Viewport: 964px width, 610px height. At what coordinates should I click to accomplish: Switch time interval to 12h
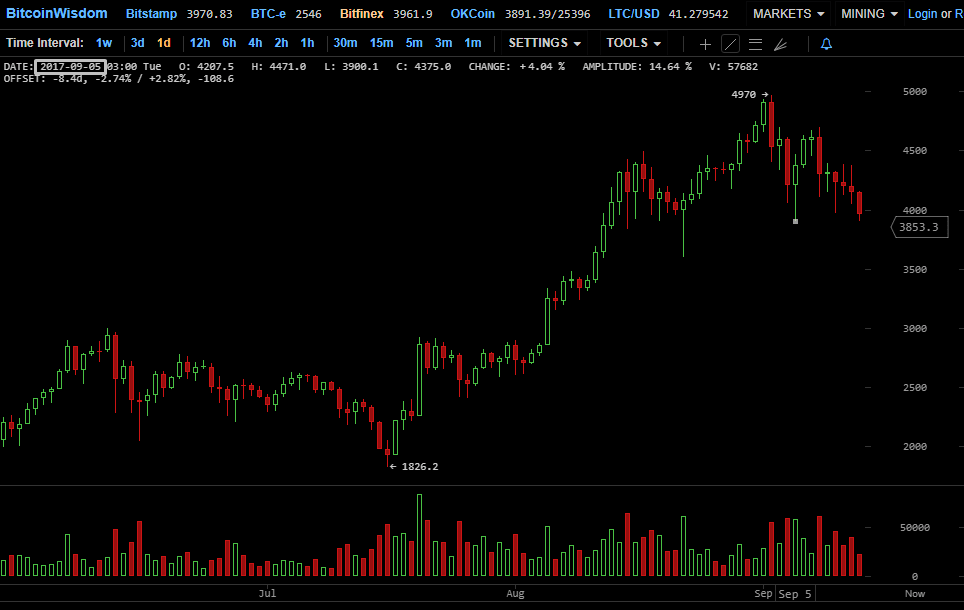tap(200, 43)
